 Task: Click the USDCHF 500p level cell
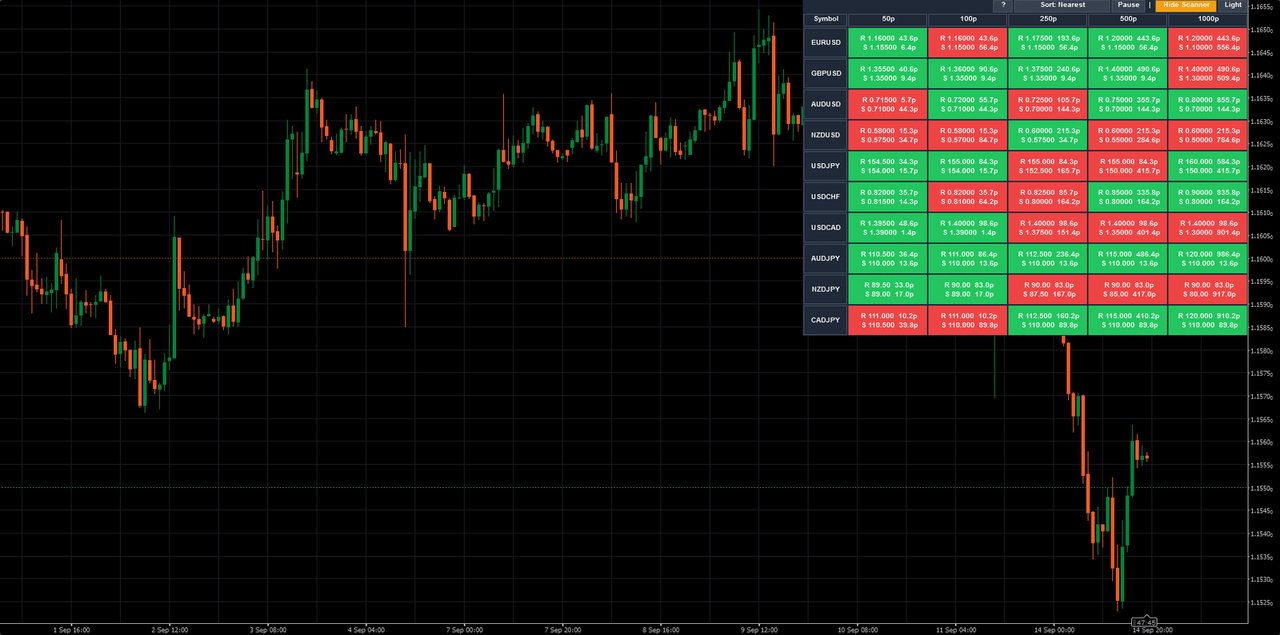(x=1128, y=197)
